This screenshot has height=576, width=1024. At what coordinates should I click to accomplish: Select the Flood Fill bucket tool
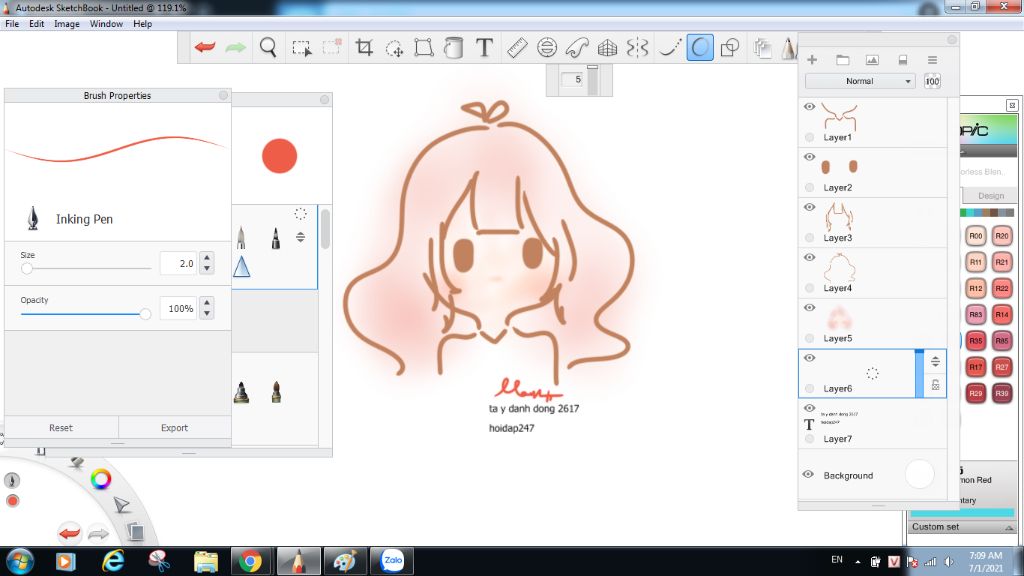[453, 48]
